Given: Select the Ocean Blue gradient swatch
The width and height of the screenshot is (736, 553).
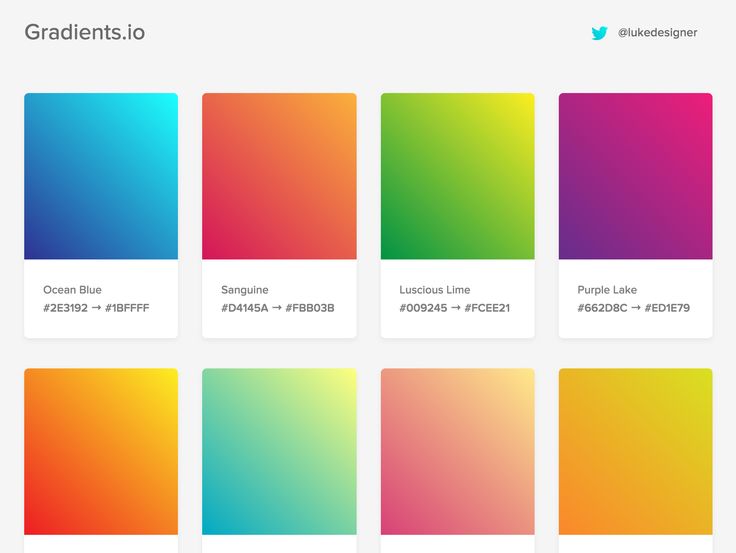Looking at the screenshot, I should pyautogui.click(x=101, y=176).
